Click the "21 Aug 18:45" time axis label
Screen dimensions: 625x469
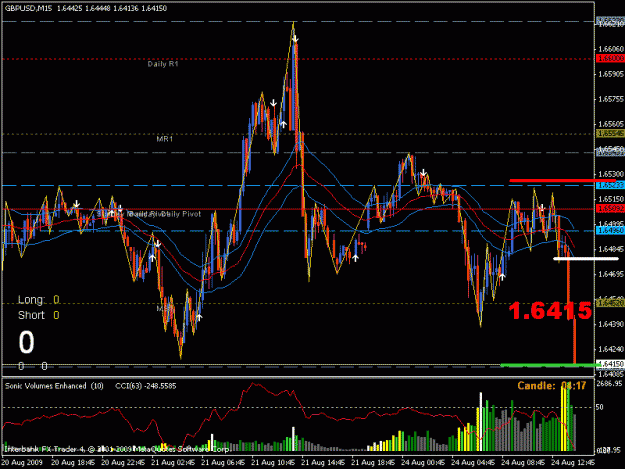373,463
